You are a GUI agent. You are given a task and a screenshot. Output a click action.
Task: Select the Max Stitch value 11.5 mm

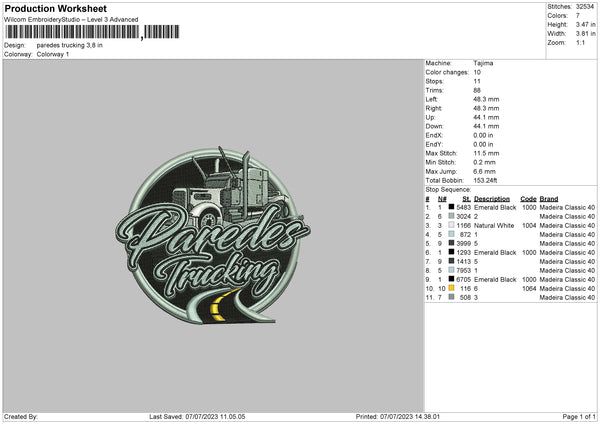coord(486,153)
